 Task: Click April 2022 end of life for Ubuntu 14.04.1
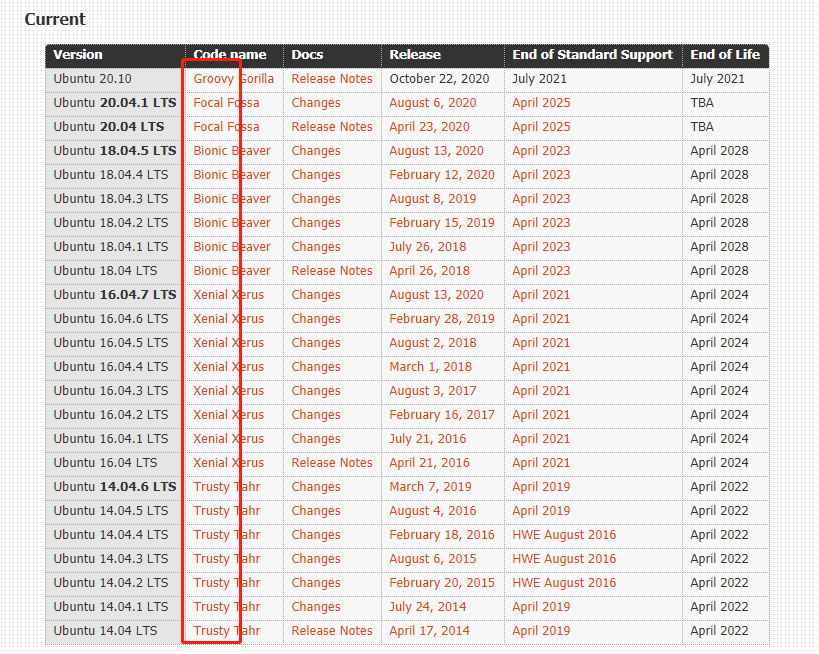pyautogui.click(x=719, y=608)
